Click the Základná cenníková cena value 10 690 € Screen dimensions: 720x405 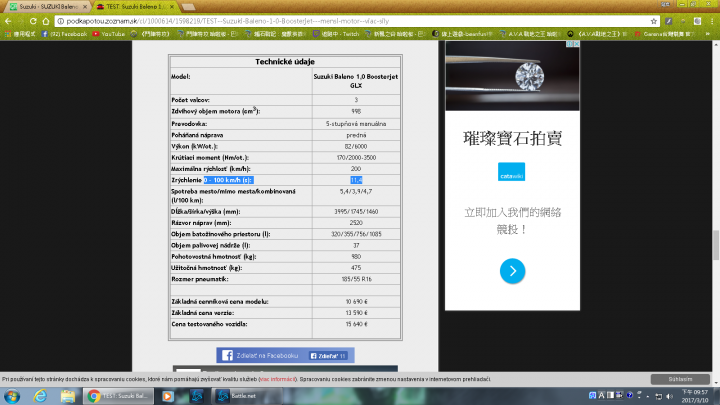coord(356,302)
